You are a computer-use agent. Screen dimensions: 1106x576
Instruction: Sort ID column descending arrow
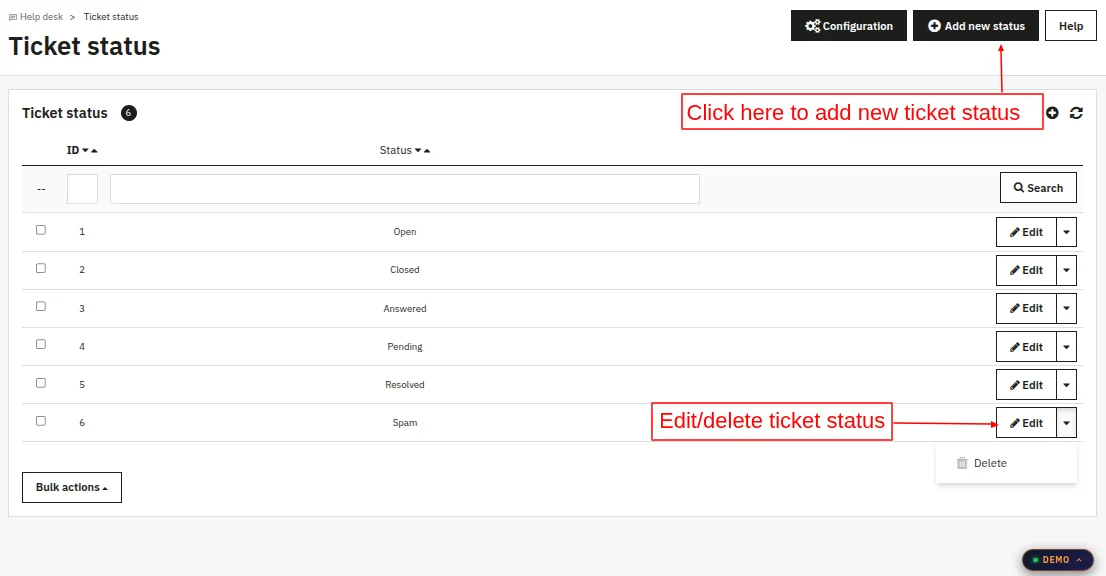(85, 150)
